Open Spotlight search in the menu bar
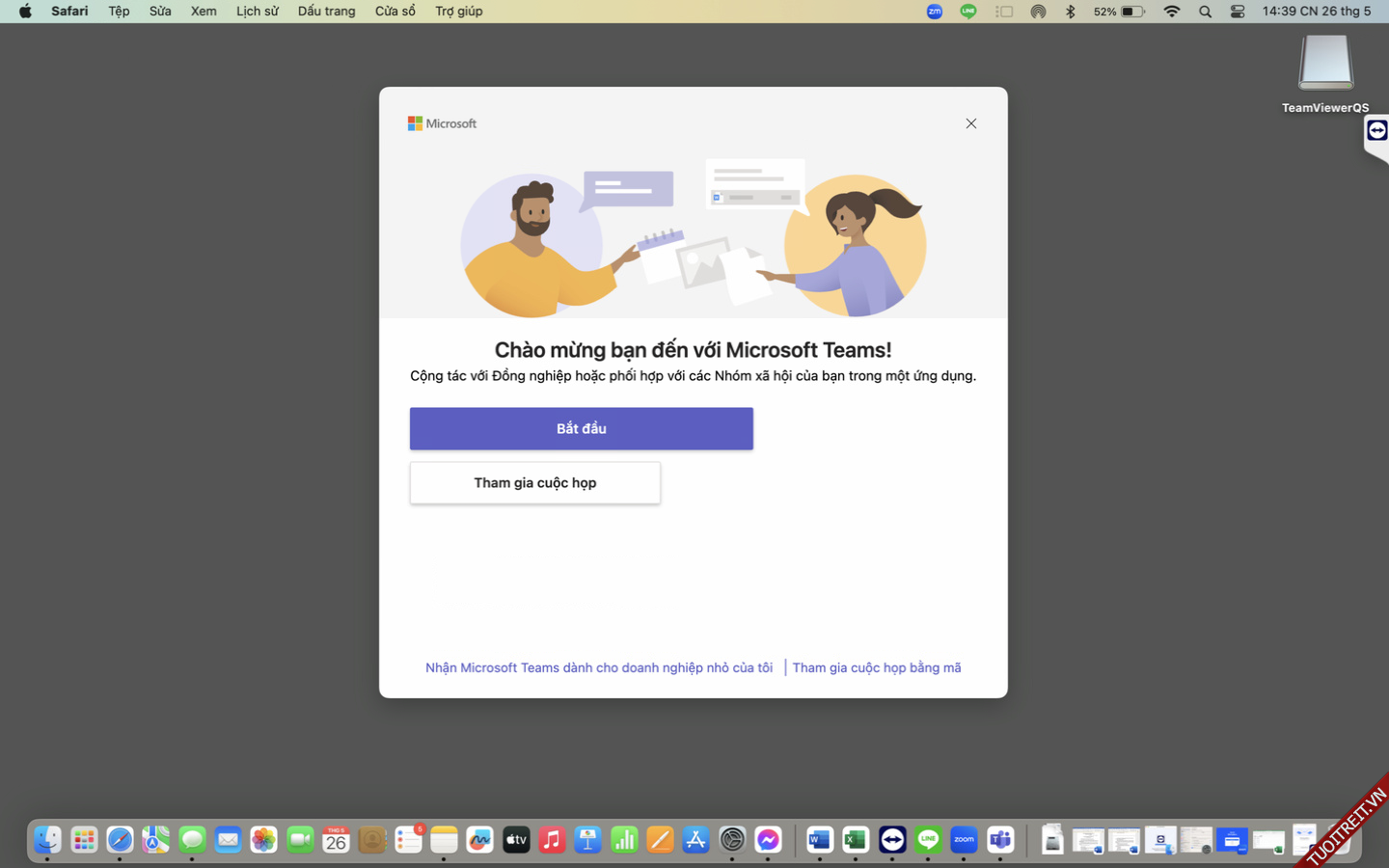 point(1205,12)
